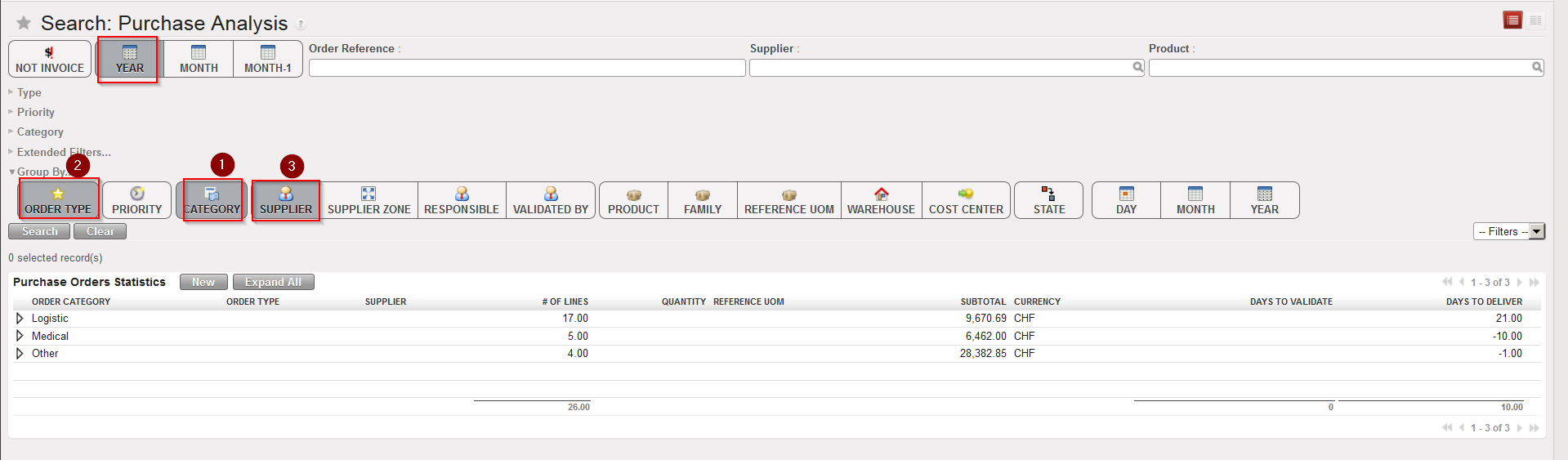The width and height of the screenshot is (1568, 460).
Task: Switch to the list view icon
Action: [1512, 20]
